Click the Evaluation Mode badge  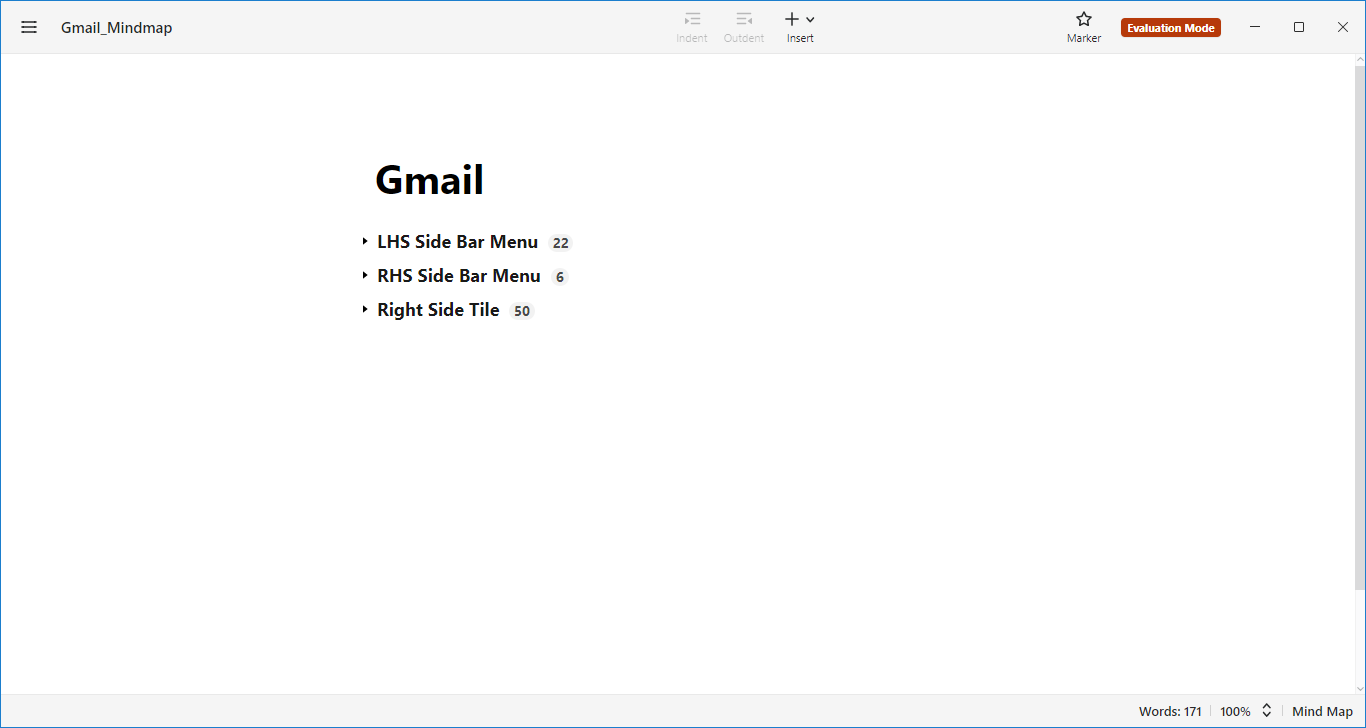pyautogui.click(x=1171, y=28)
